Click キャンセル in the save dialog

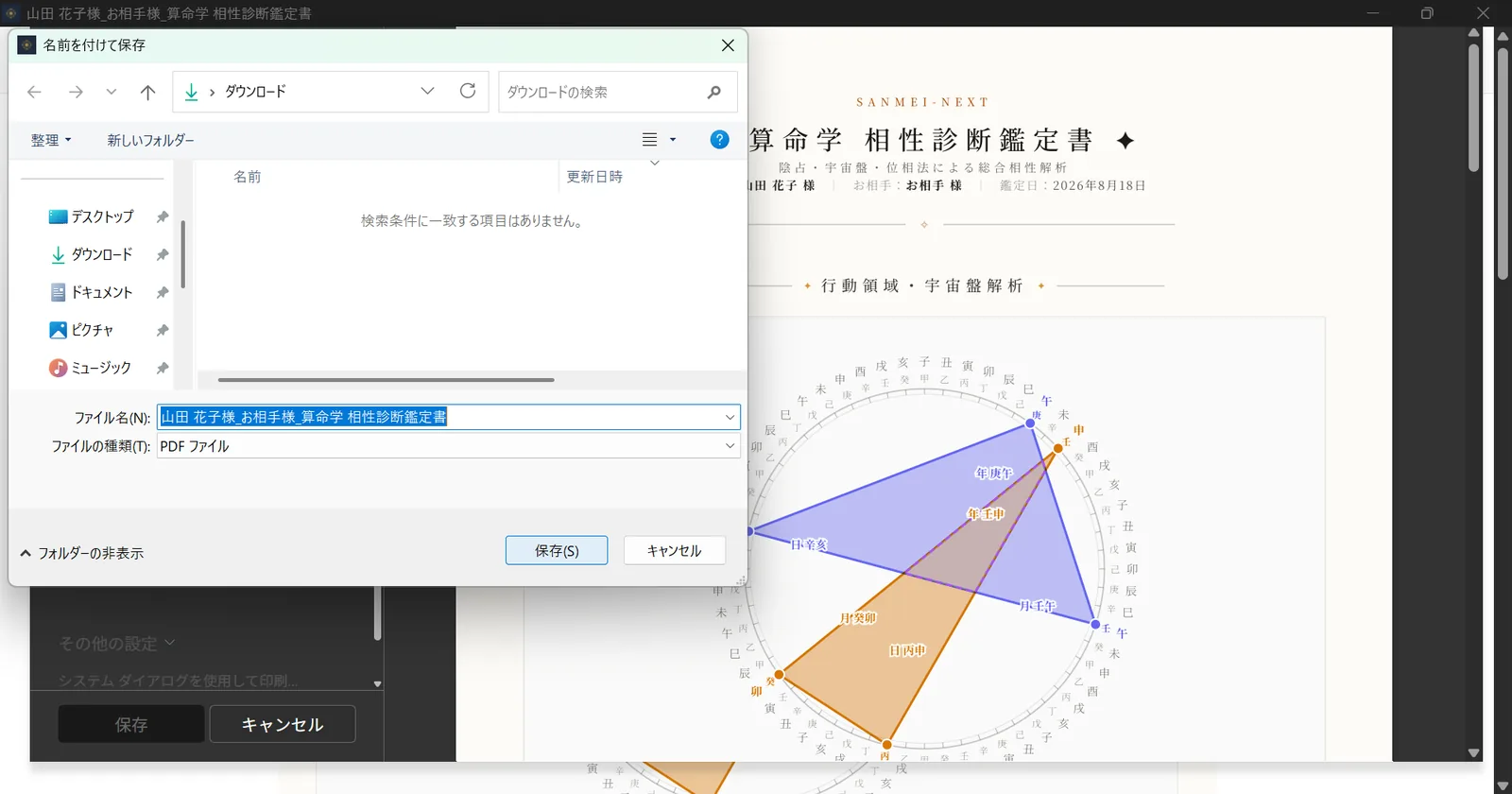click(674, 550)
